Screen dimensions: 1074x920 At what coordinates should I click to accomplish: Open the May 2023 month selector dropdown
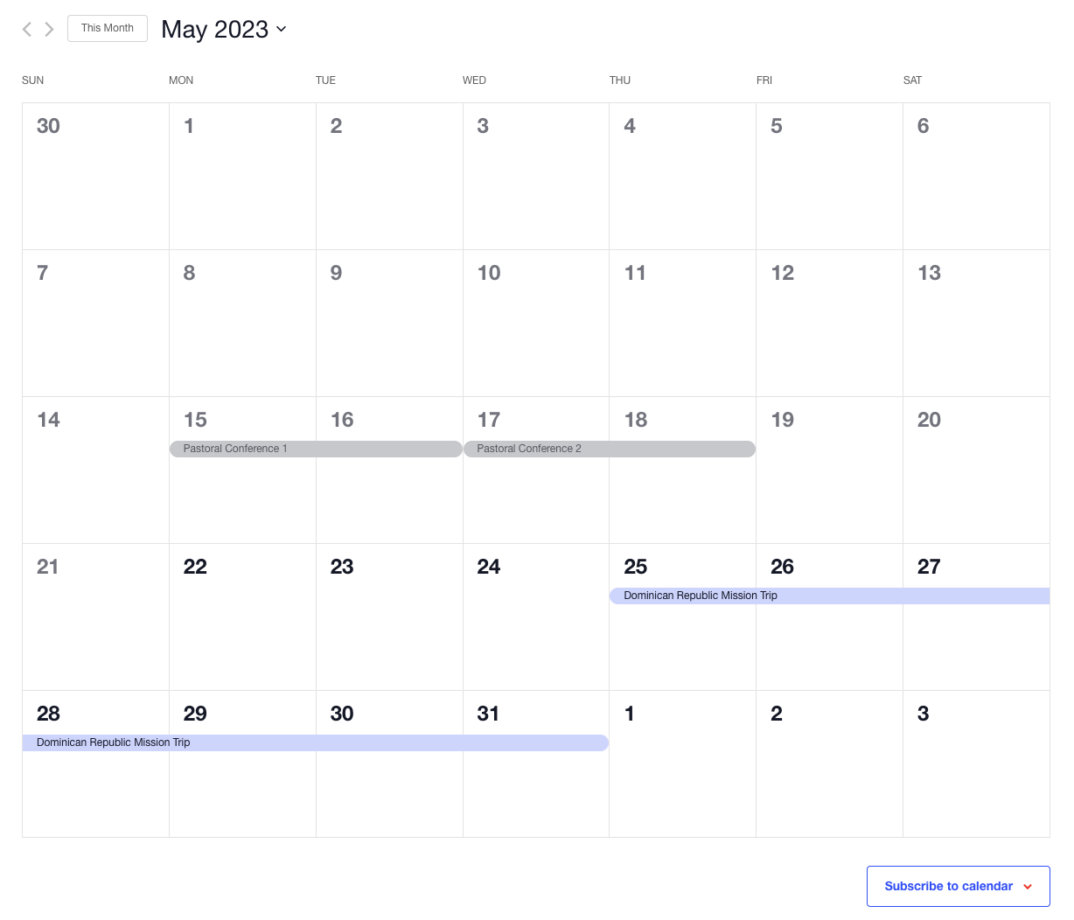224,29
